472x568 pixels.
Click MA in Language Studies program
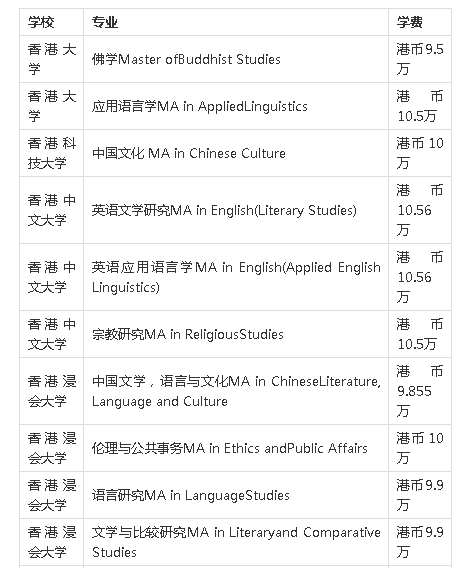point(236,495)
